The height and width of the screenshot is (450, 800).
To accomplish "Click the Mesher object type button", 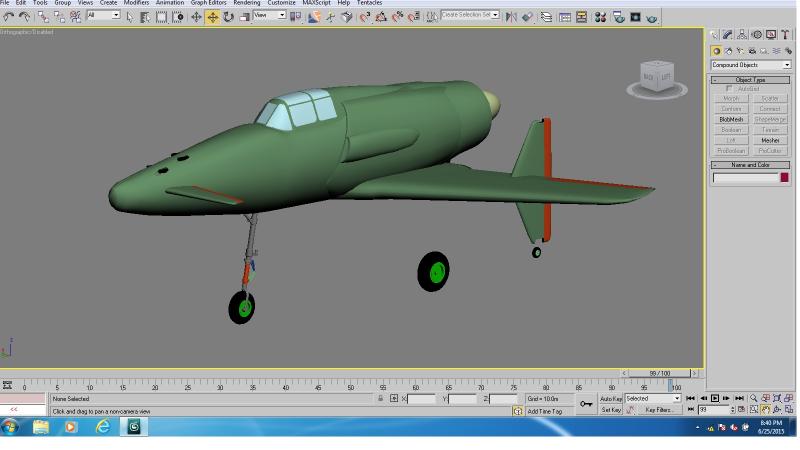I will (770, 140).
